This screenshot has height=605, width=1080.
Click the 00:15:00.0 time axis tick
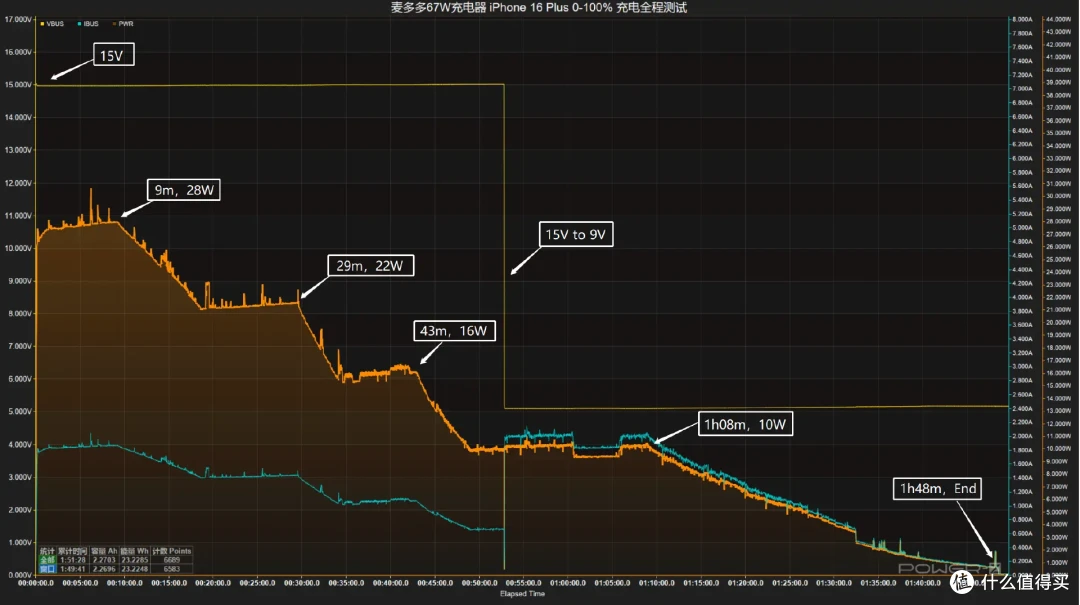coord(169,583)
